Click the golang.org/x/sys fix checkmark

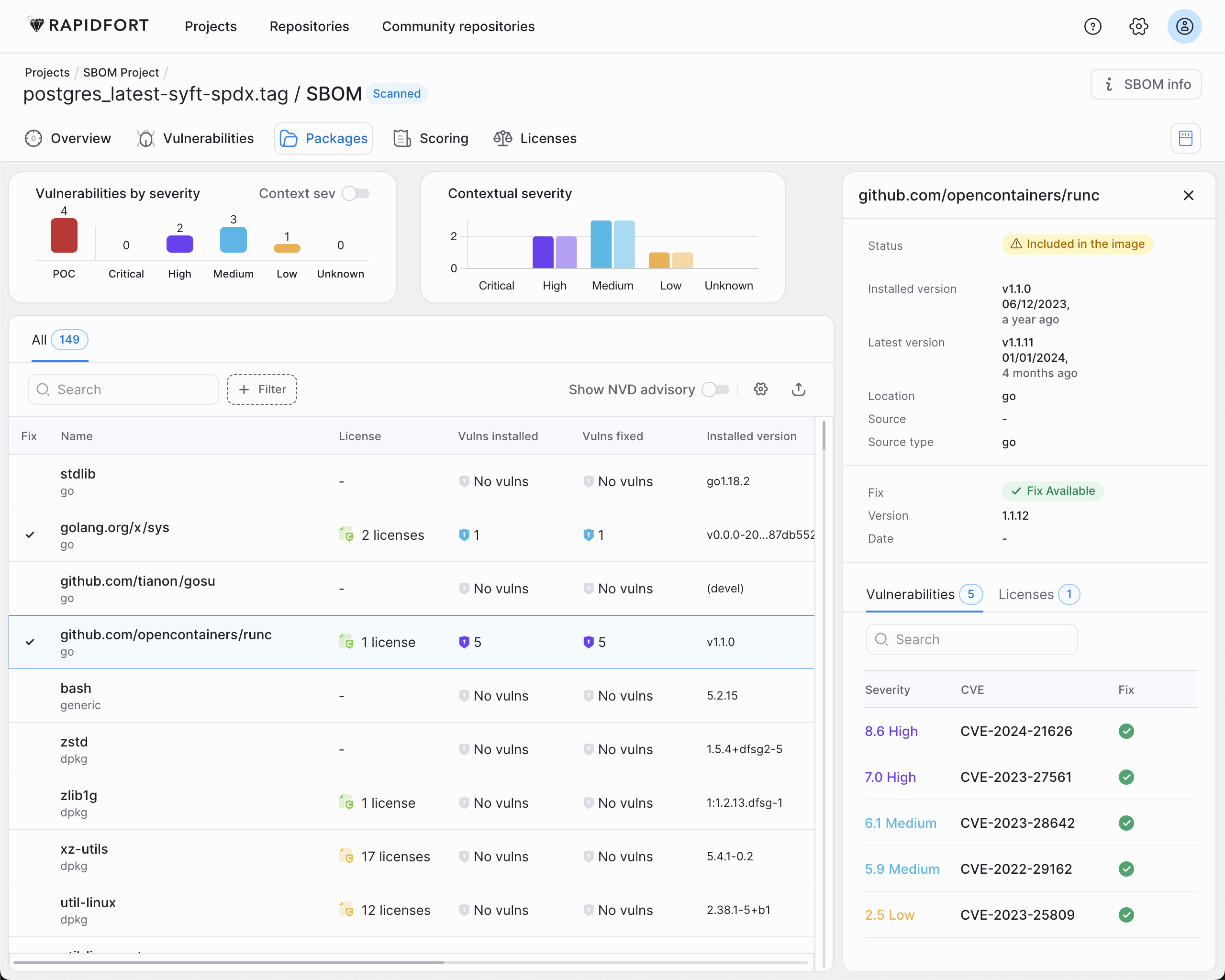[x=30, y=535]
